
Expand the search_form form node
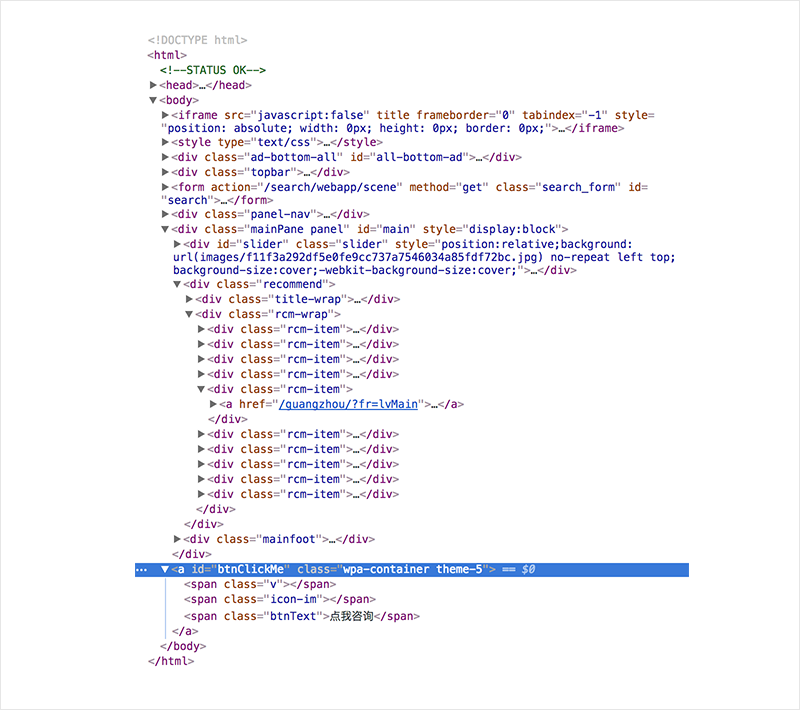click(x=165, y=187)
